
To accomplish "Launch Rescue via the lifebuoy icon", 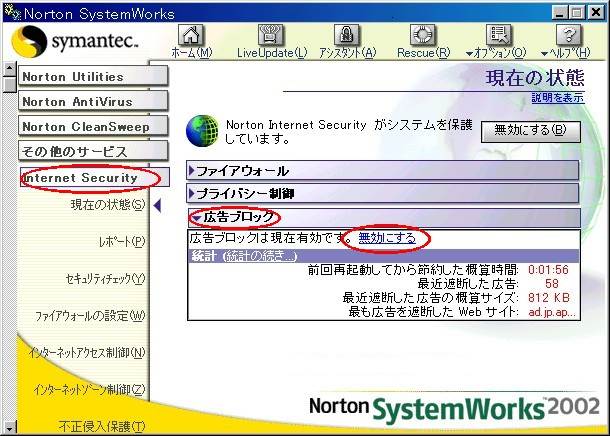I will coord(422,35).
